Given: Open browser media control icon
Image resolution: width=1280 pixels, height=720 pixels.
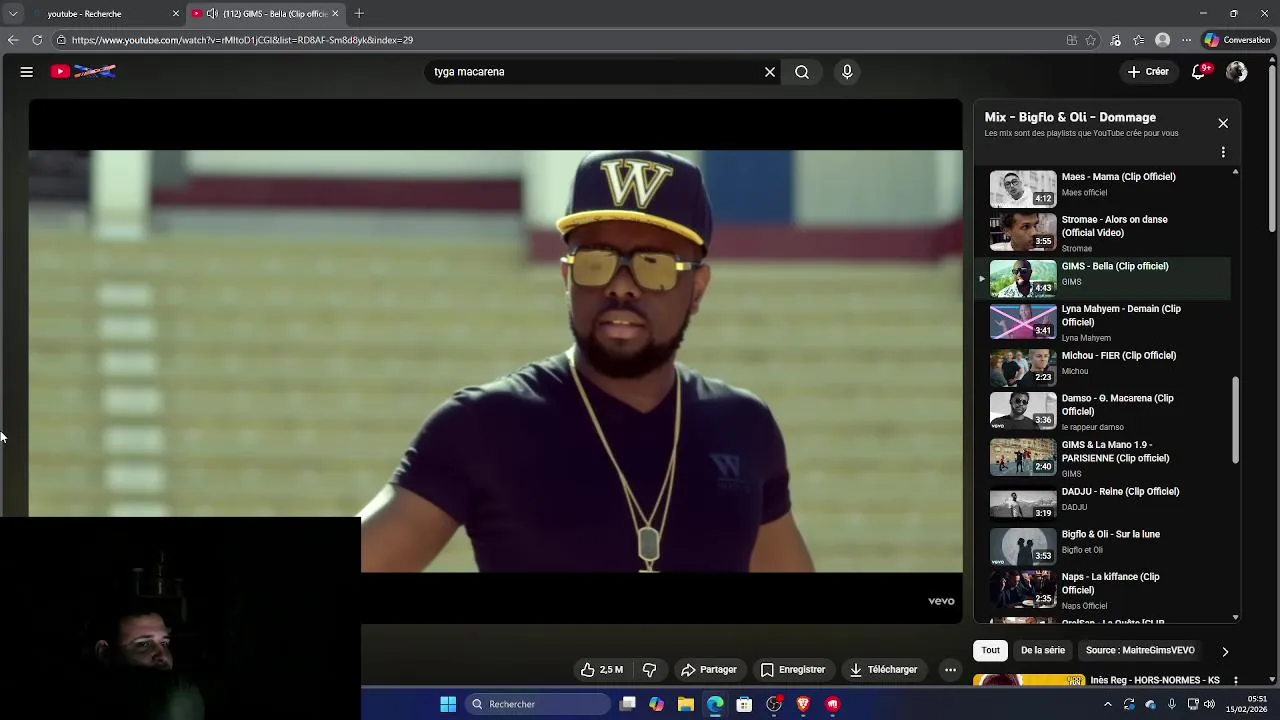Looking at the screenshot, I should (x=1116, y=40).
